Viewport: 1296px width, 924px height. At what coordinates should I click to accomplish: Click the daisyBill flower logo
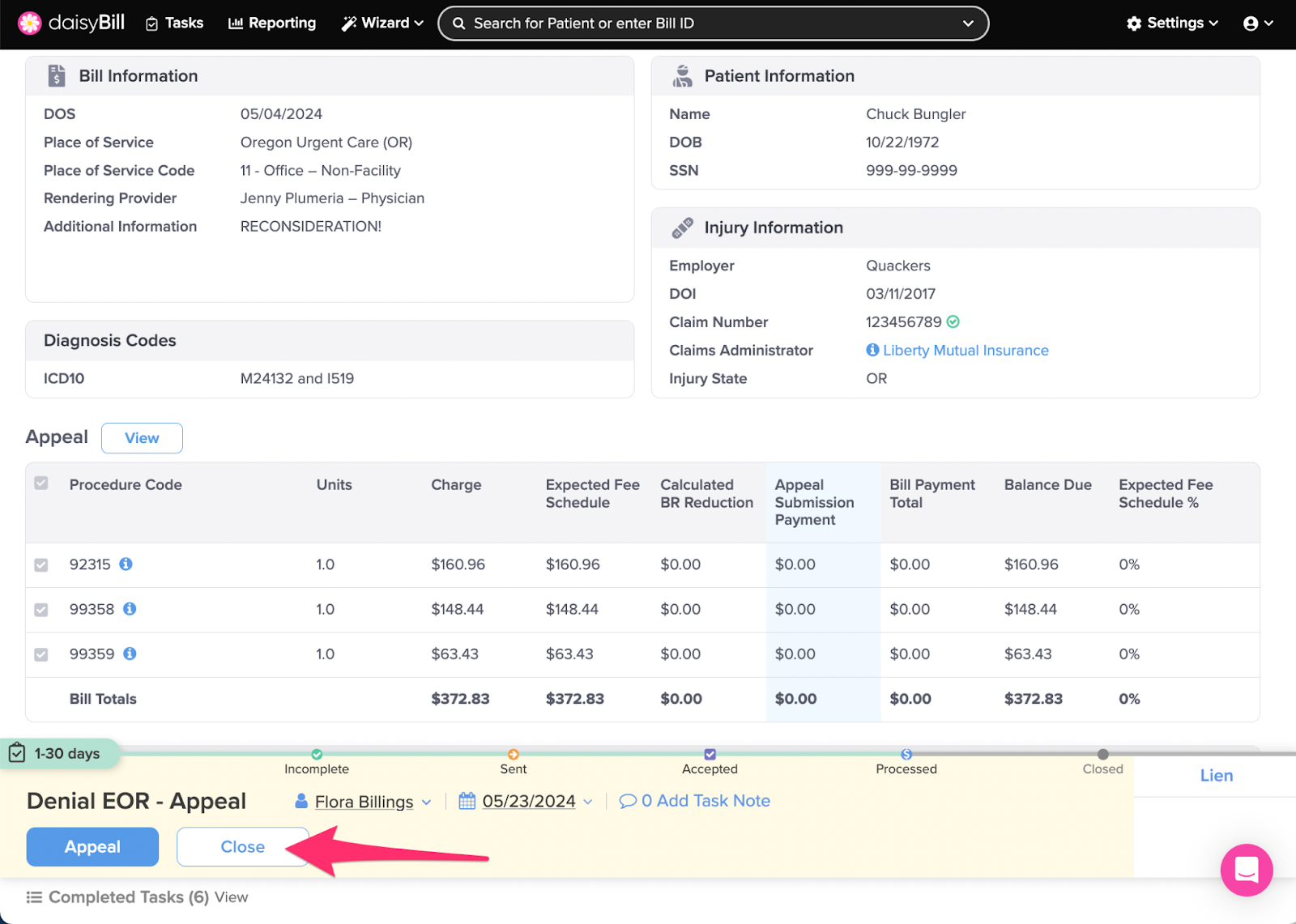coord(30,23)
